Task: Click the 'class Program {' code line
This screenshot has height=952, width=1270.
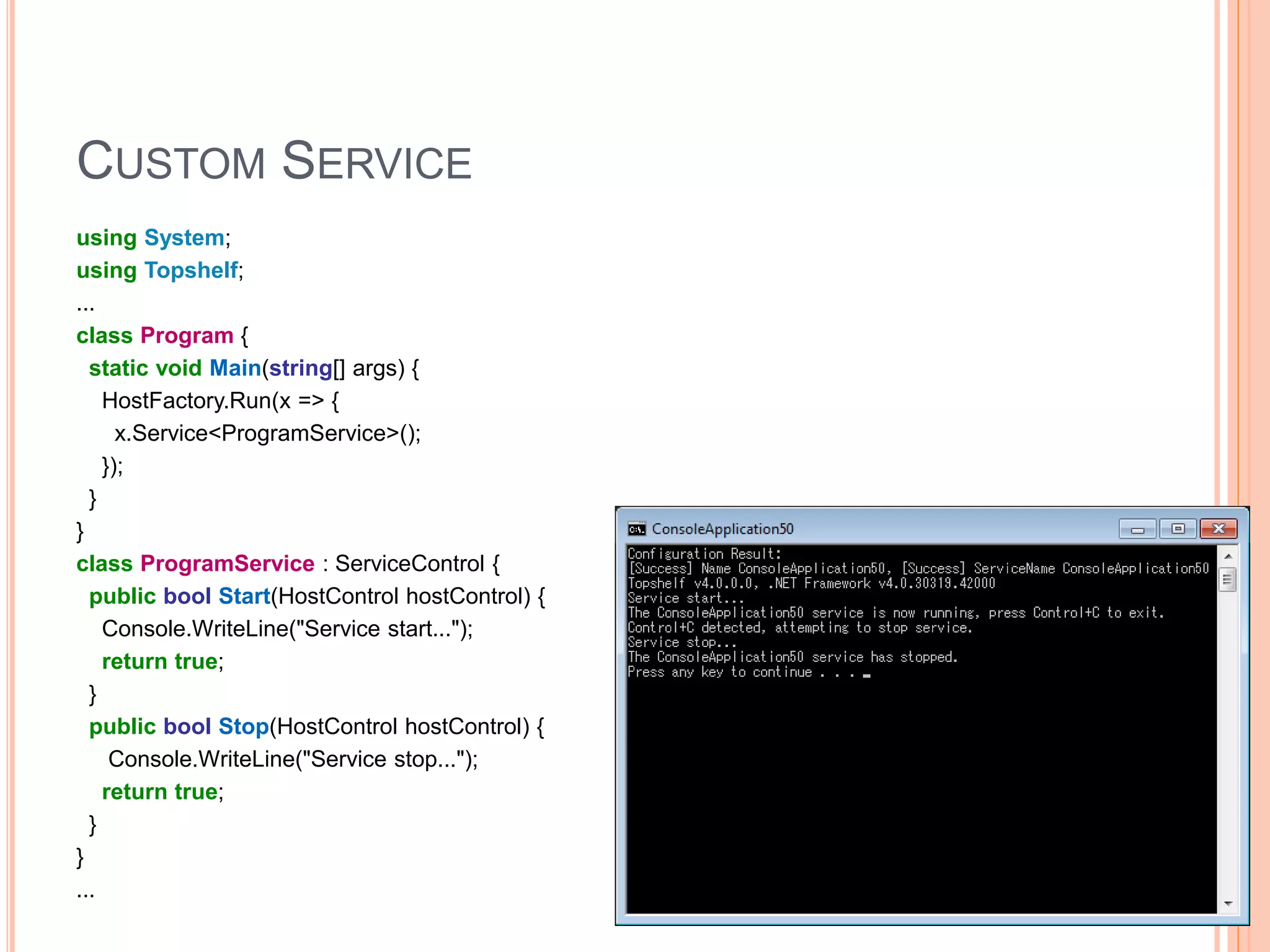Action: [x=162, y=336]
